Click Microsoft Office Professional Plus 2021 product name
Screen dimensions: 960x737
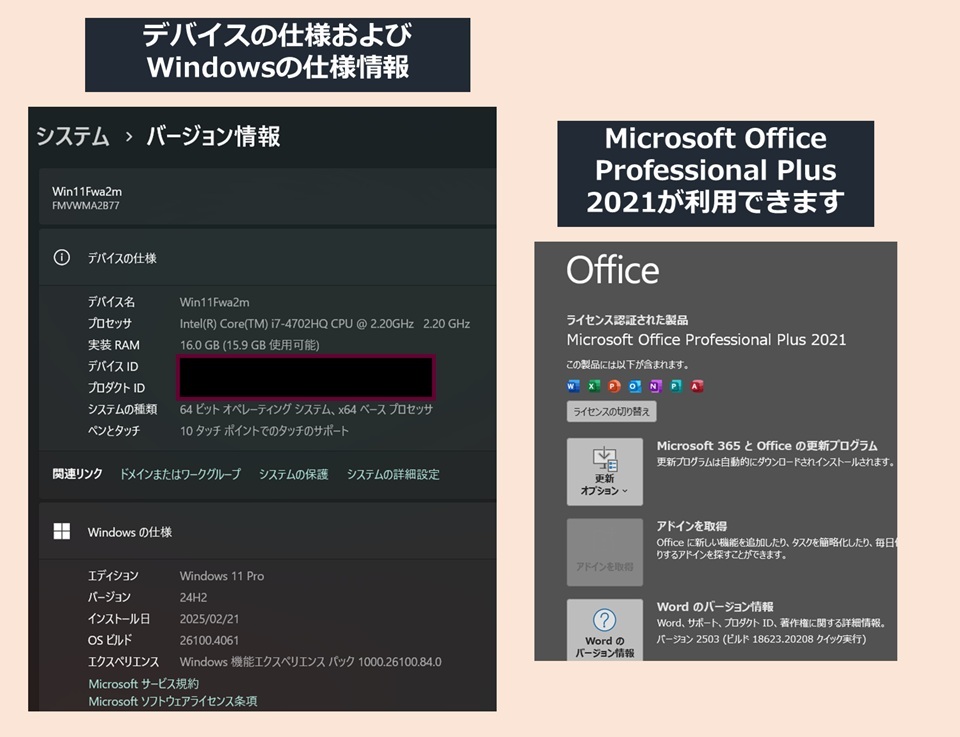click(x=706, y=339)
